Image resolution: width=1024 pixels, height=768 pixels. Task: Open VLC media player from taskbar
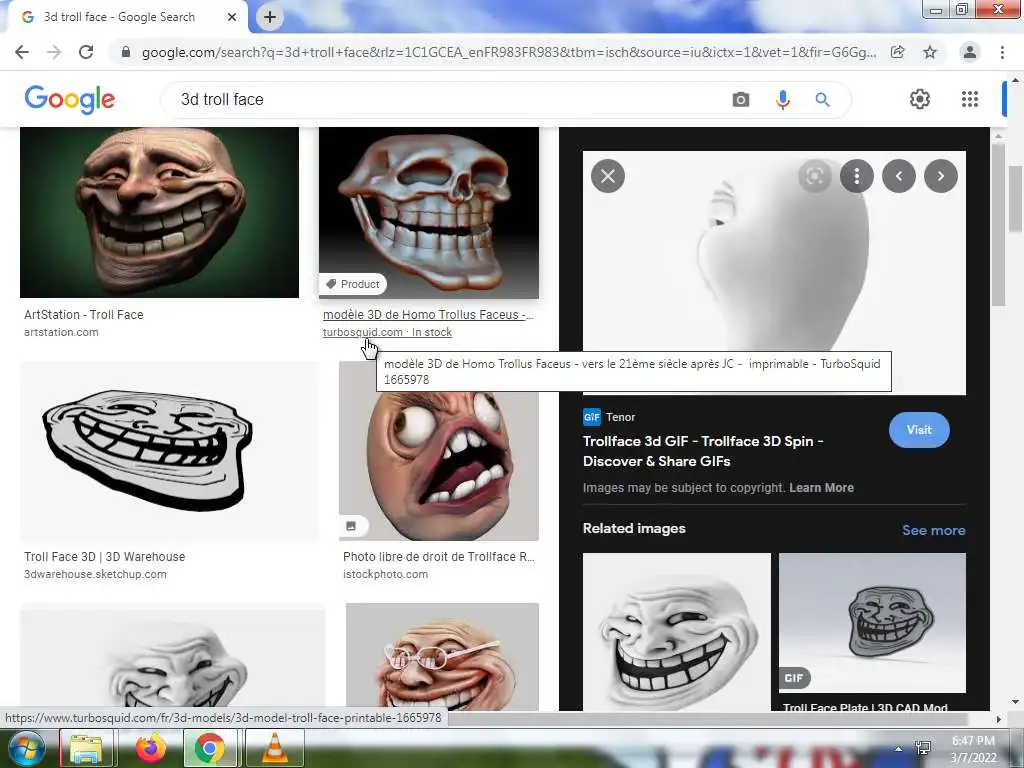[x=275, y=748]
